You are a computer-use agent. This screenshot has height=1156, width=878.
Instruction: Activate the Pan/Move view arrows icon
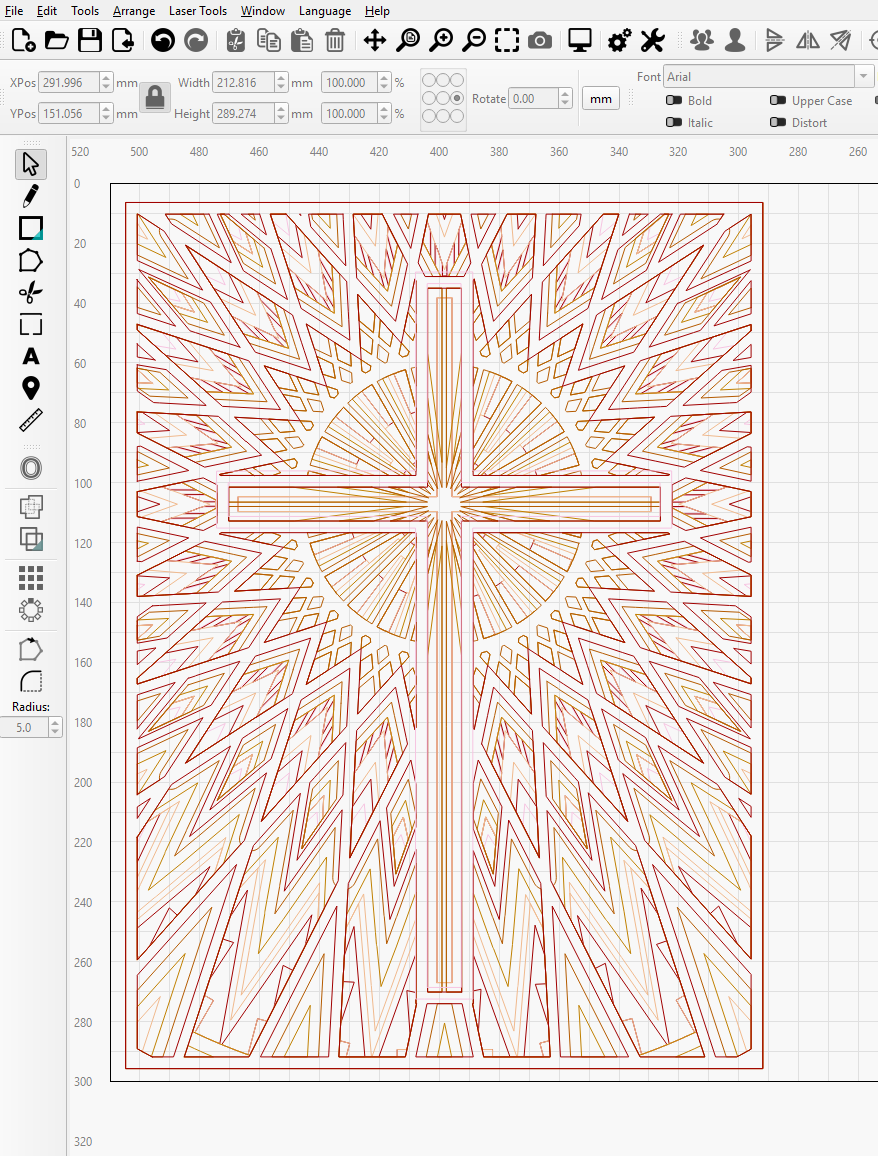click(375, 40)
